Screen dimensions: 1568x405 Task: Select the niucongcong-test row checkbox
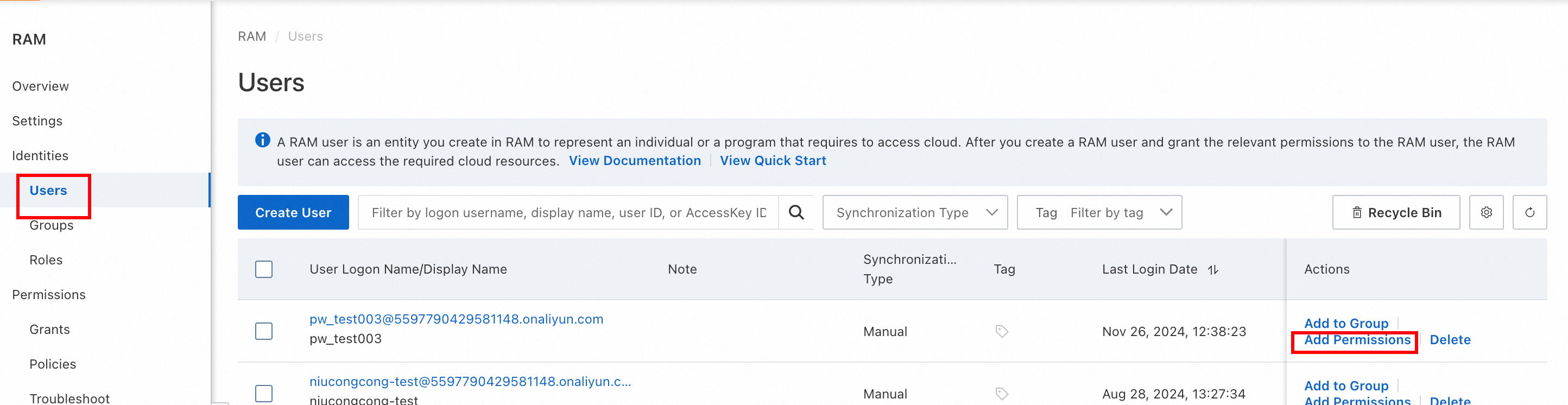[263, 394]
